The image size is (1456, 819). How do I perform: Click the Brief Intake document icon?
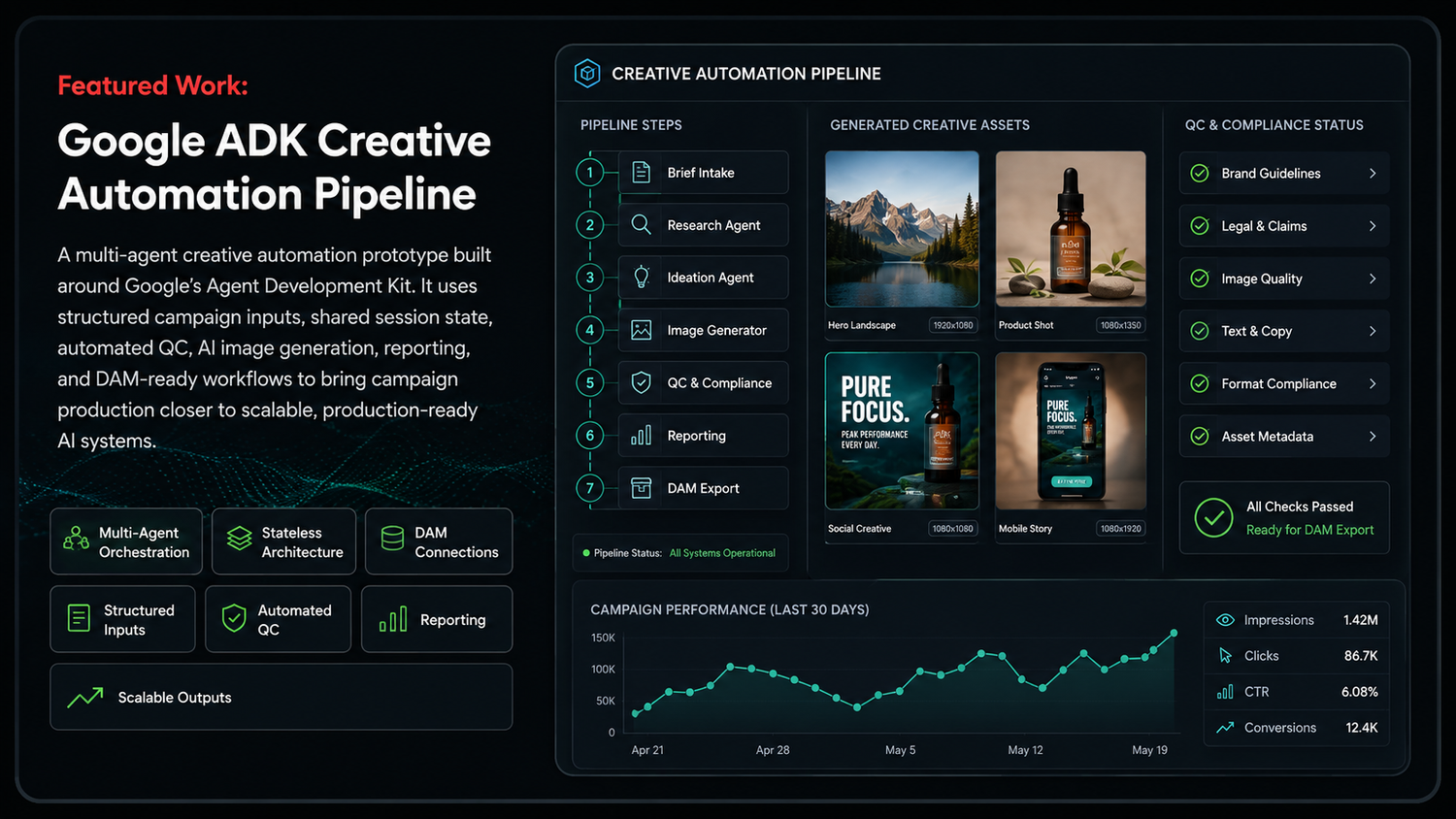pyautogui.click(x=642, y=173)
